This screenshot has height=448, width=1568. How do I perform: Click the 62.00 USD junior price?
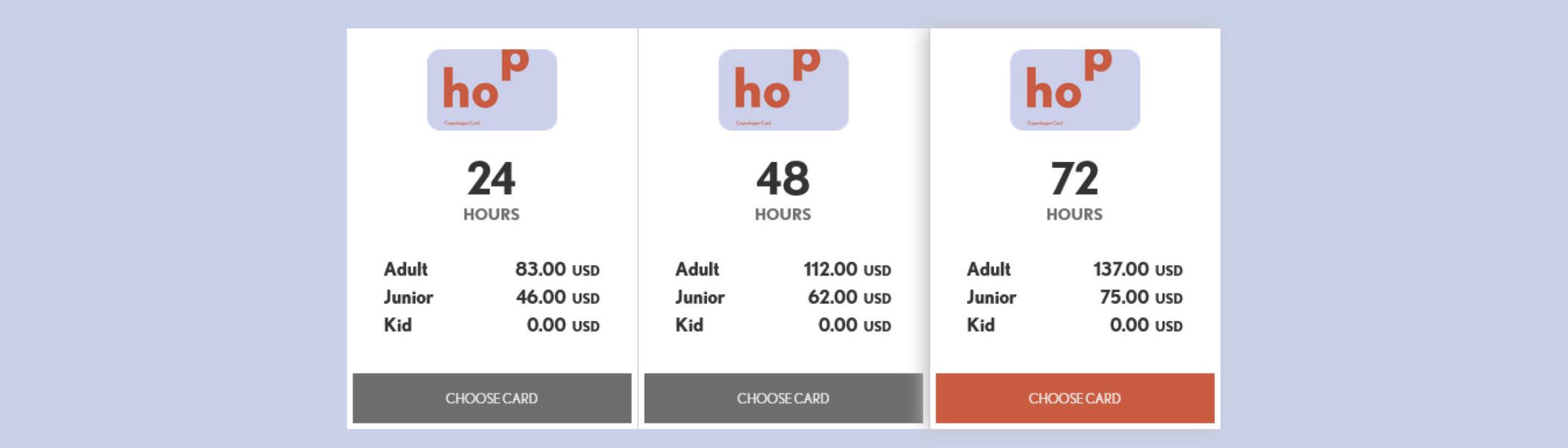(849, 297)
